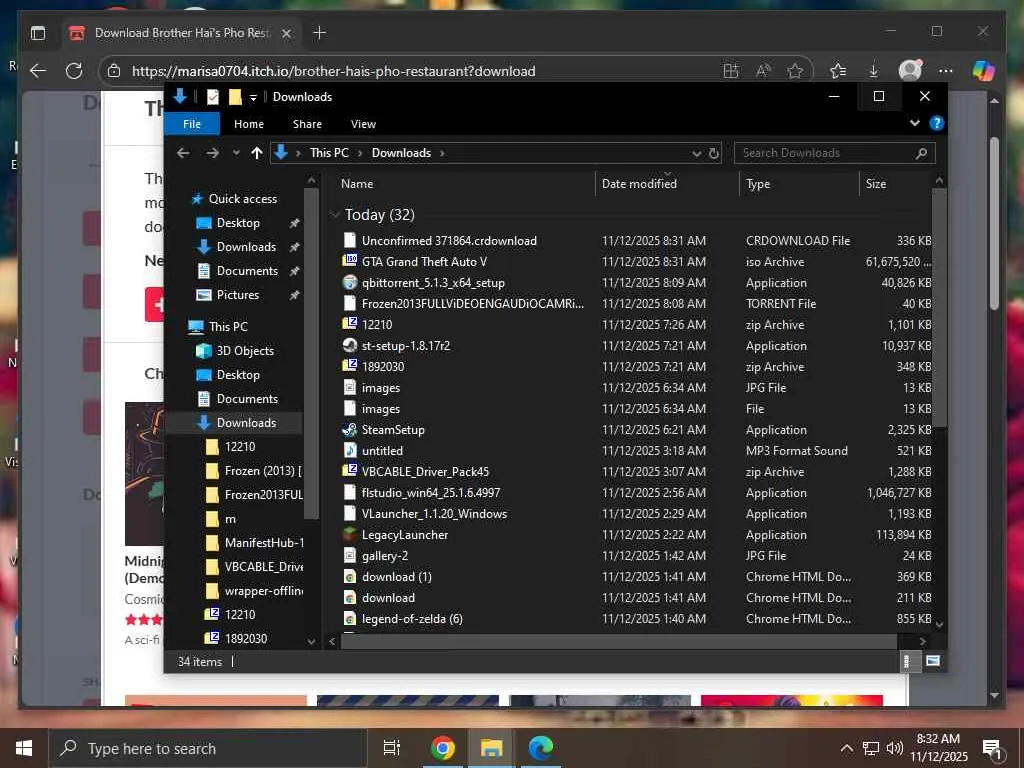
Task: Select Pictures under Quick access
Action: (238, 295)
